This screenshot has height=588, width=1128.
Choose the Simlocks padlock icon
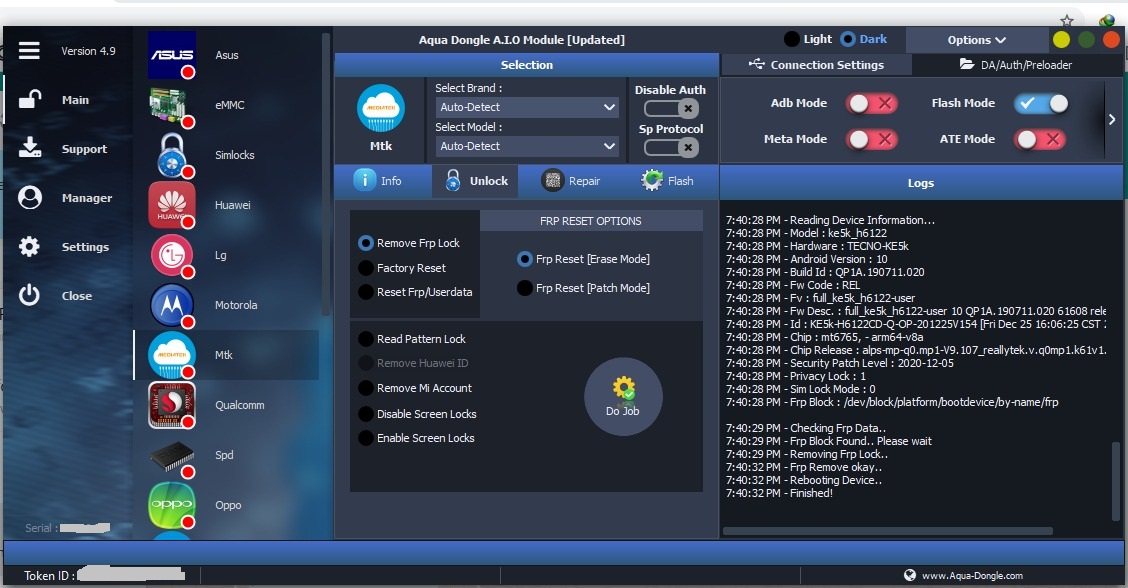pos(171,155)
